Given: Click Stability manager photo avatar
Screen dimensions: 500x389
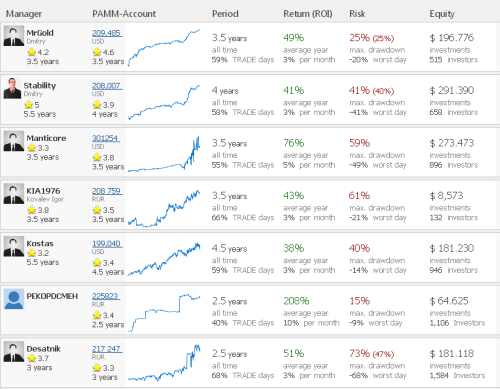Looking at the screenshot, I should tap(12, 88).
